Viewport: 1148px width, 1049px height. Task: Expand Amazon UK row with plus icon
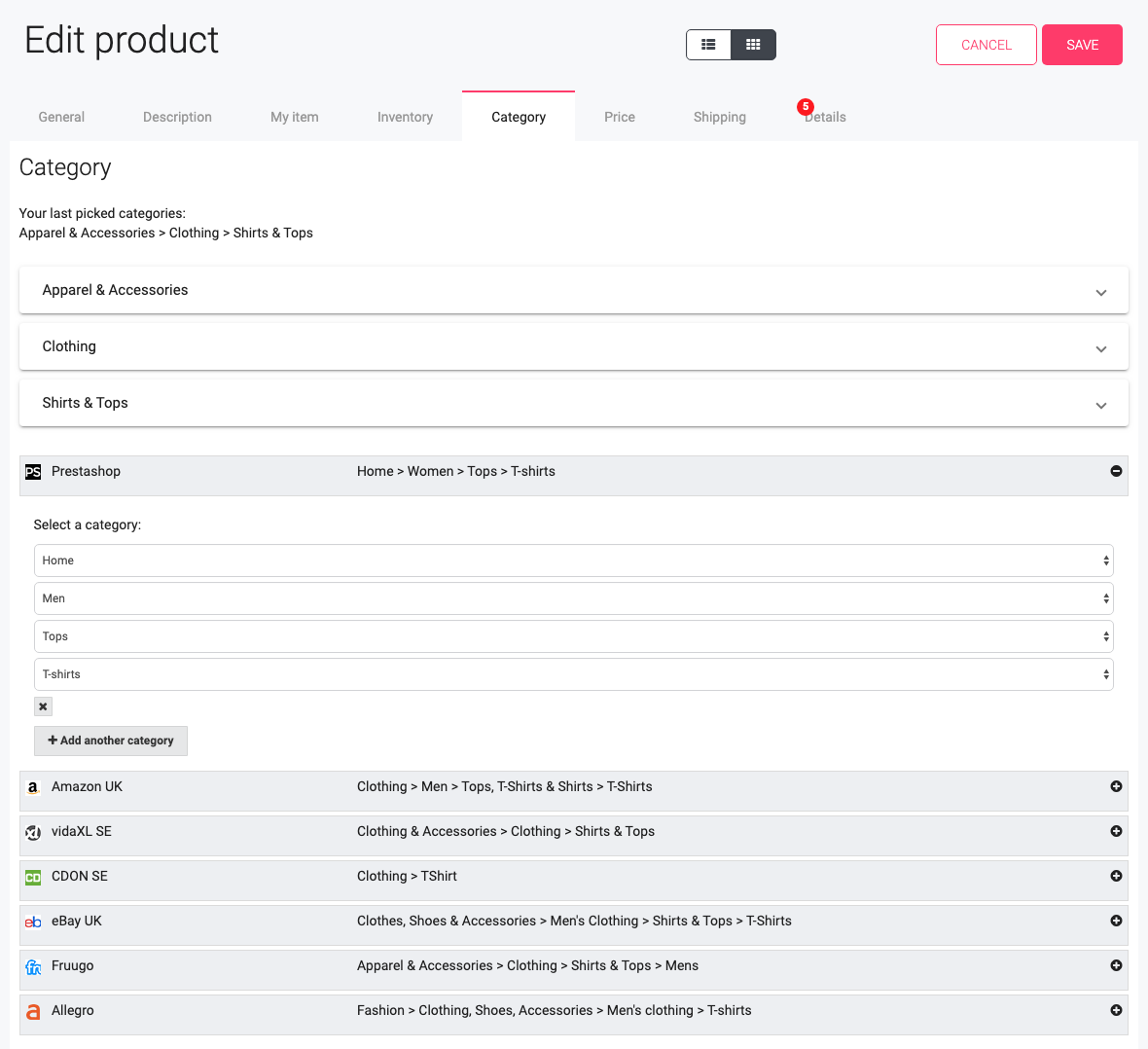[1116, 786]
